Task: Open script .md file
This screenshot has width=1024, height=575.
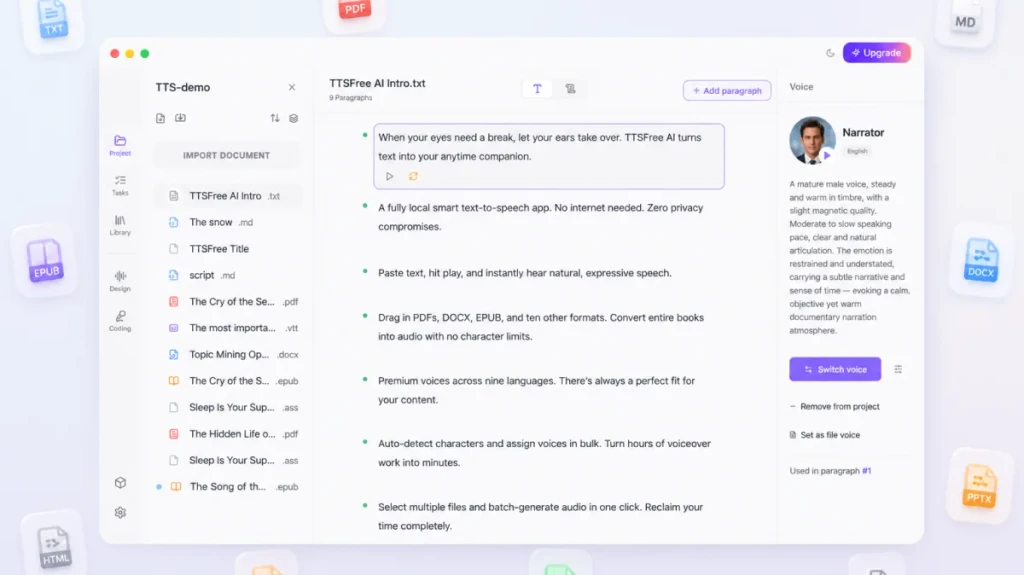Action: (228, 275)
